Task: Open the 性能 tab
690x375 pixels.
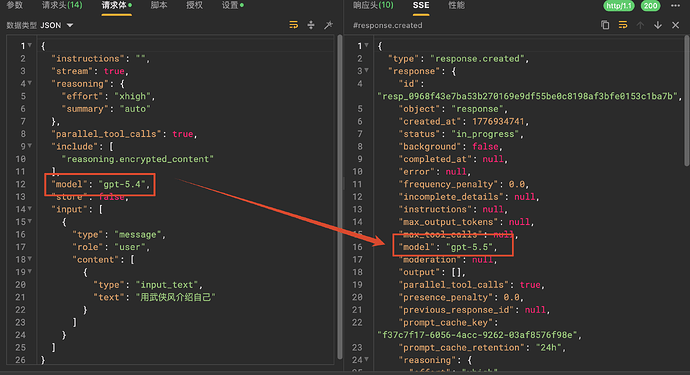Action: pos(456,5)
